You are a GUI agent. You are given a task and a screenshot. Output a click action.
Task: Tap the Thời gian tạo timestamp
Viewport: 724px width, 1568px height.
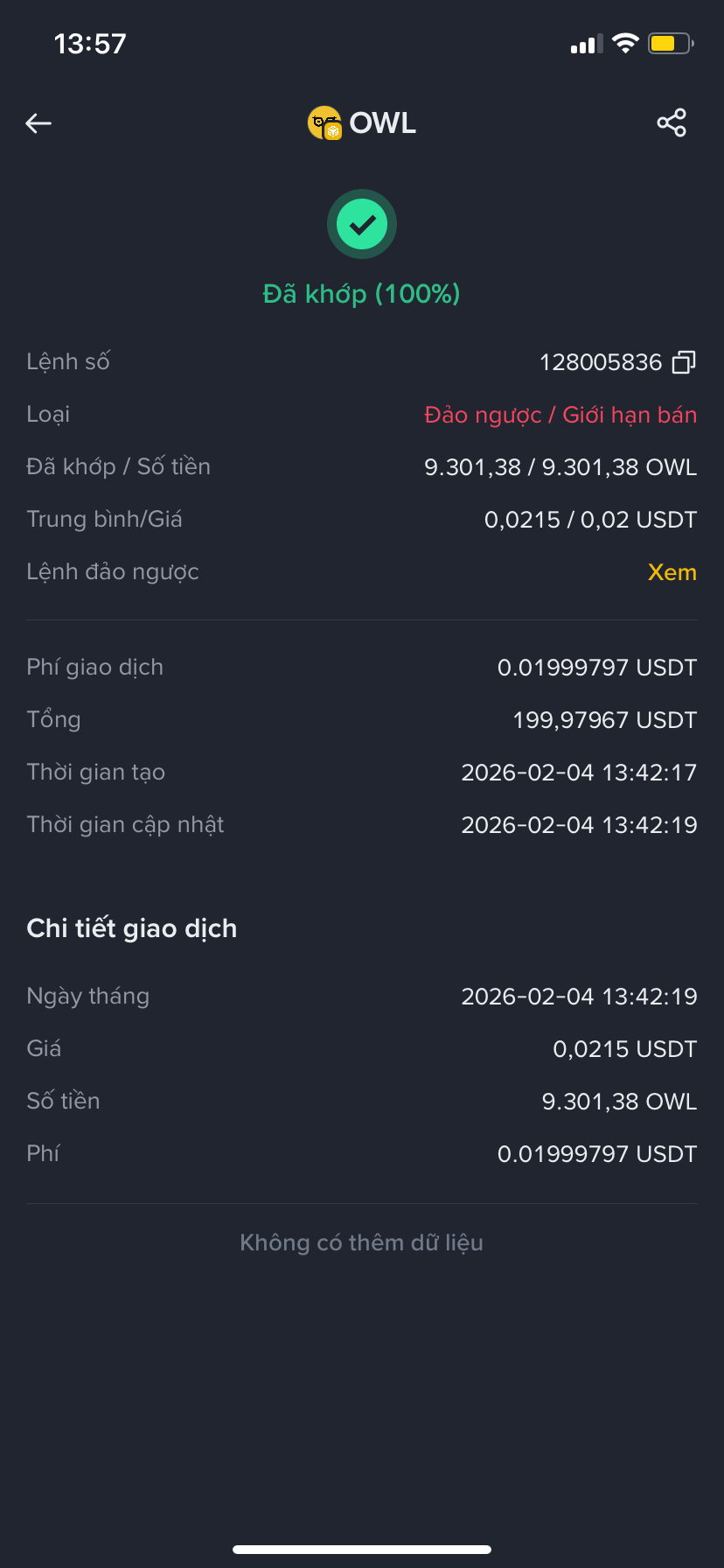coord(579,773)
